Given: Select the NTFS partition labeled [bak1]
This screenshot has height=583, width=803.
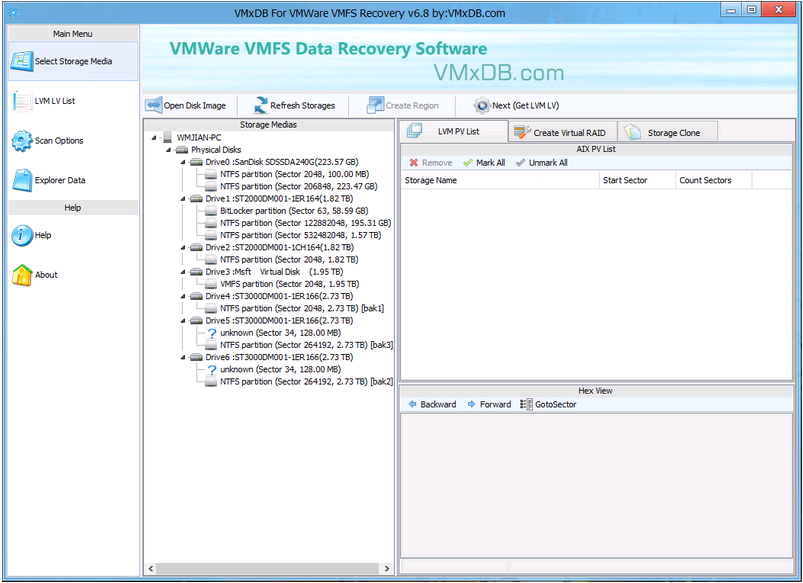Looking at the screenshot, I should click(x=302, y=308).
